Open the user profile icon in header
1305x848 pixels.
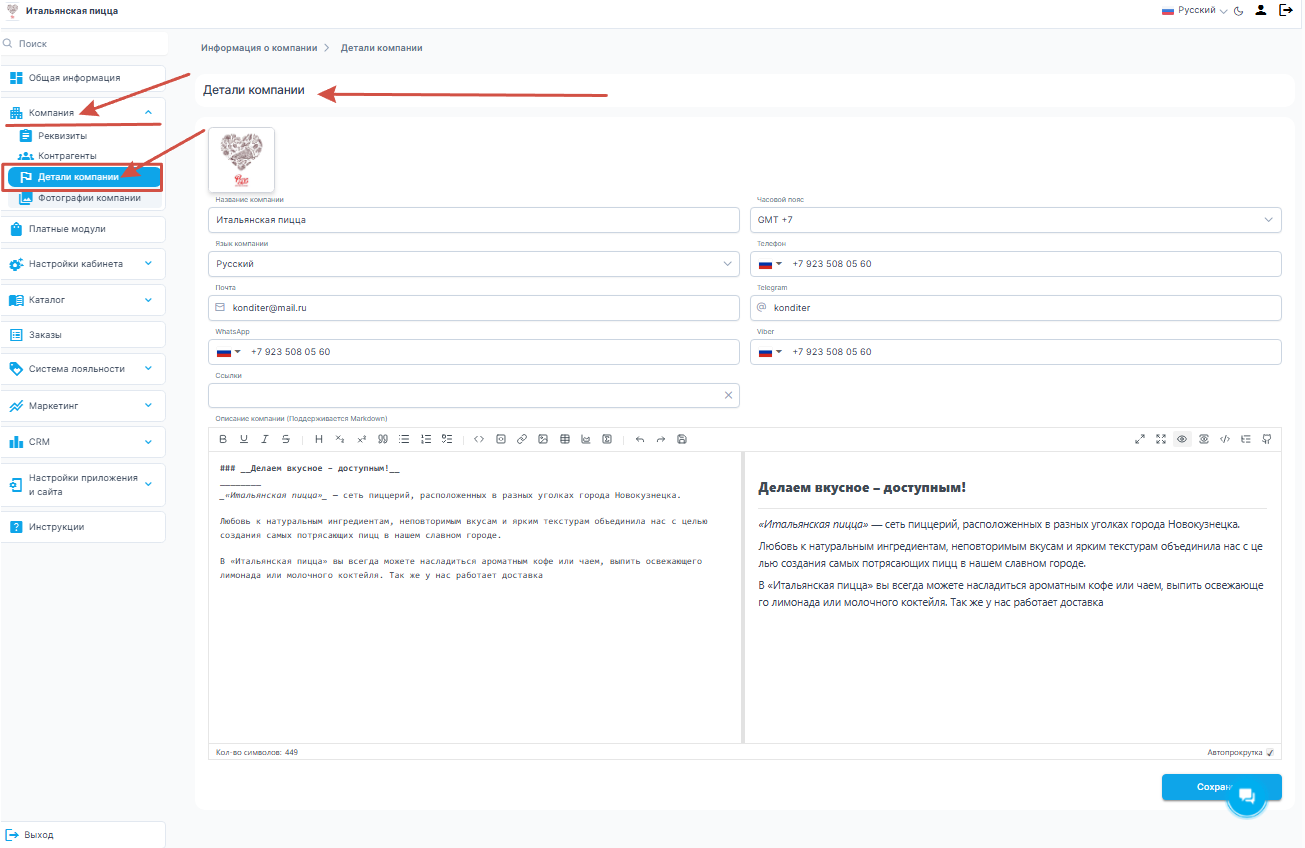coord(1261,11)
